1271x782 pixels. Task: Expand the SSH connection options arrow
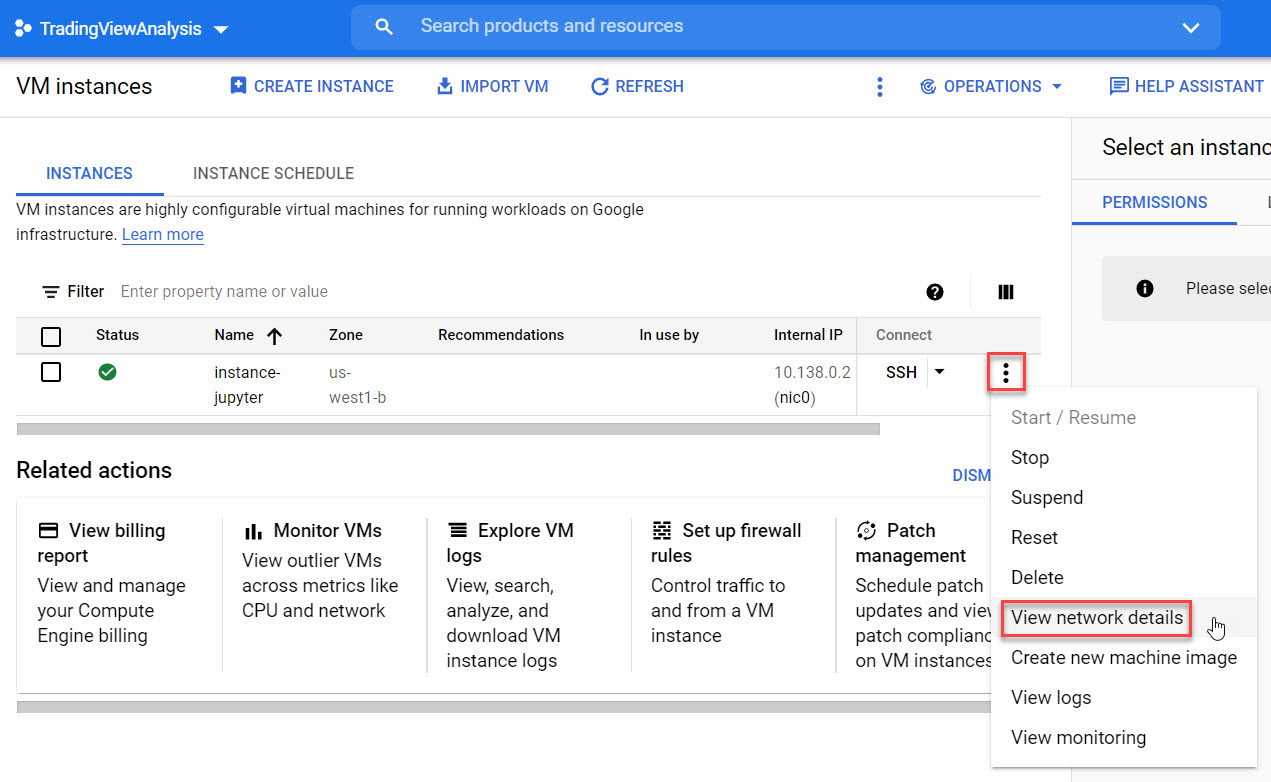click(x=938, y=371)
